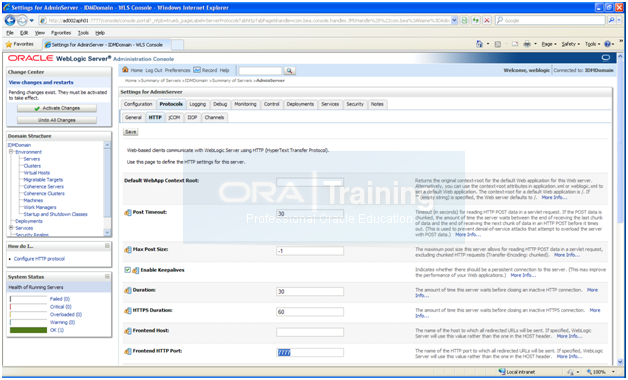Click the magnifier search icon beside search box
Image resolution: width=628 pixels, height=380 pixels.
pyautogui.click(x=289, y=70)
